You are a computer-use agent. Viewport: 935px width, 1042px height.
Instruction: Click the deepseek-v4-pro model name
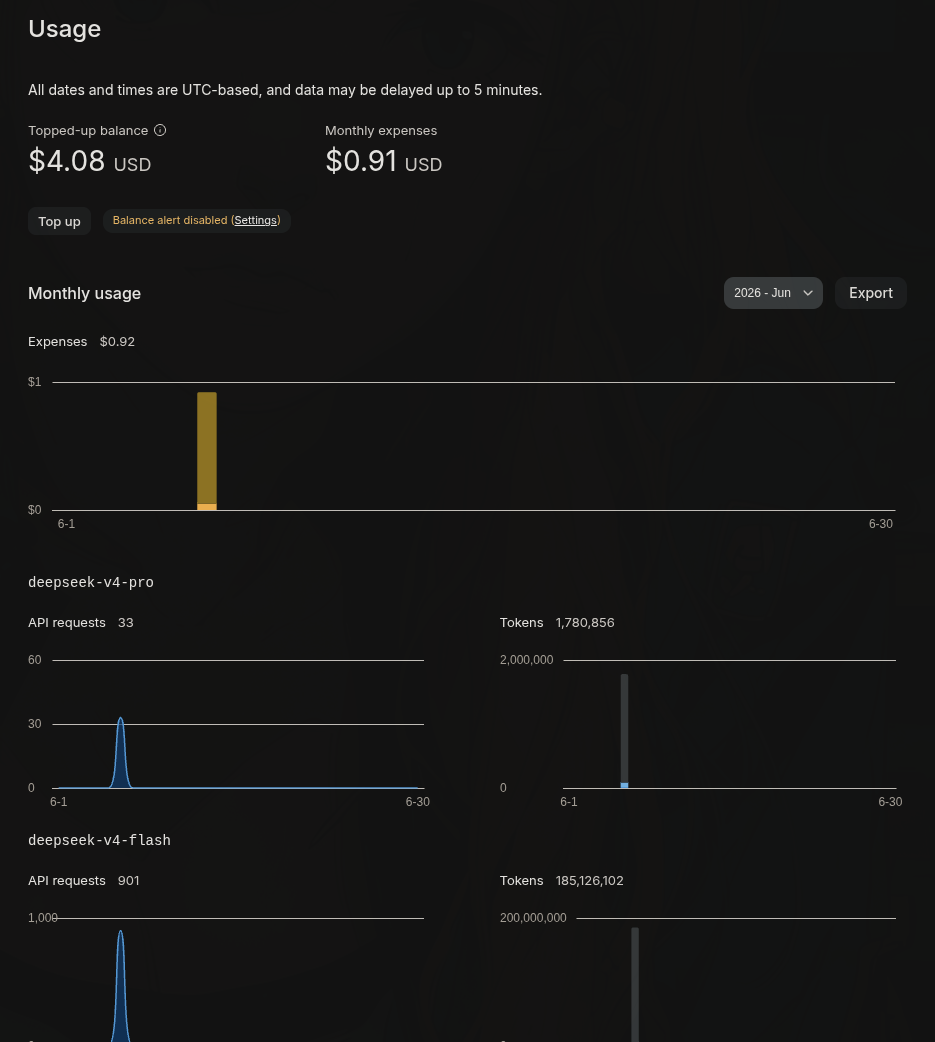pos(91,582)
